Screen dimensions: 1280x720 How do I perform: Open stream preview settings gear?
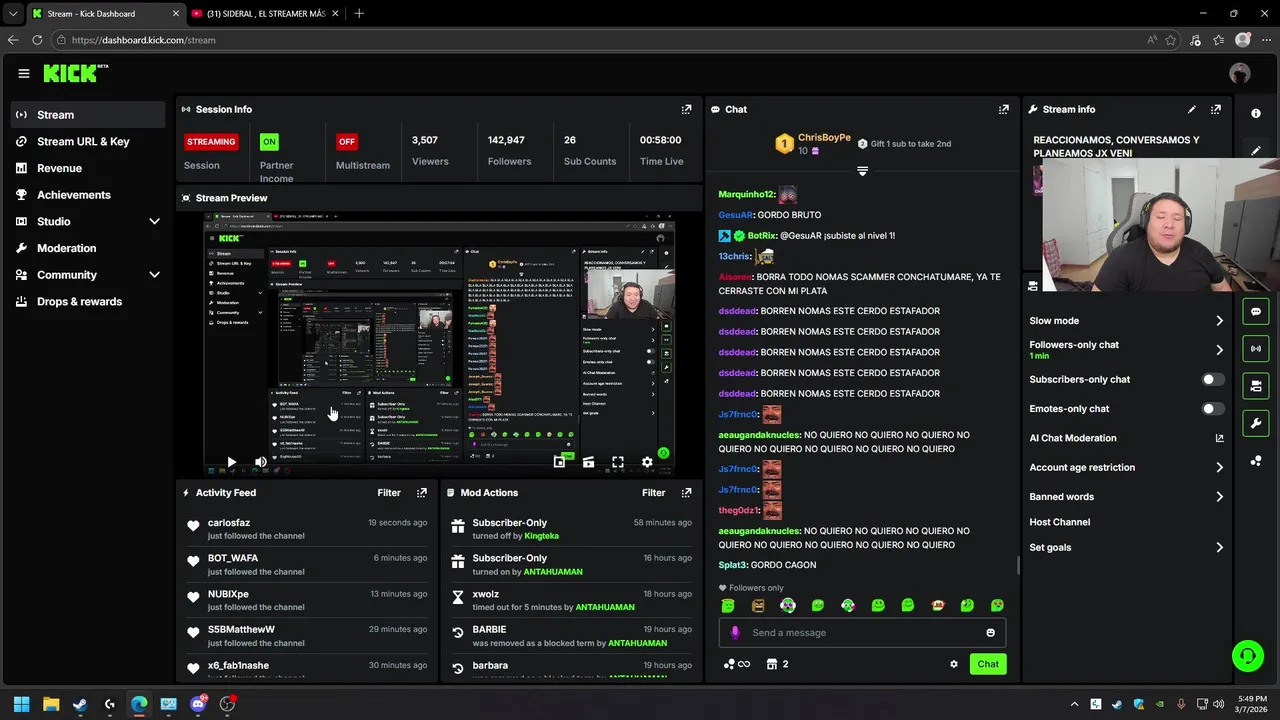point(647,462)
